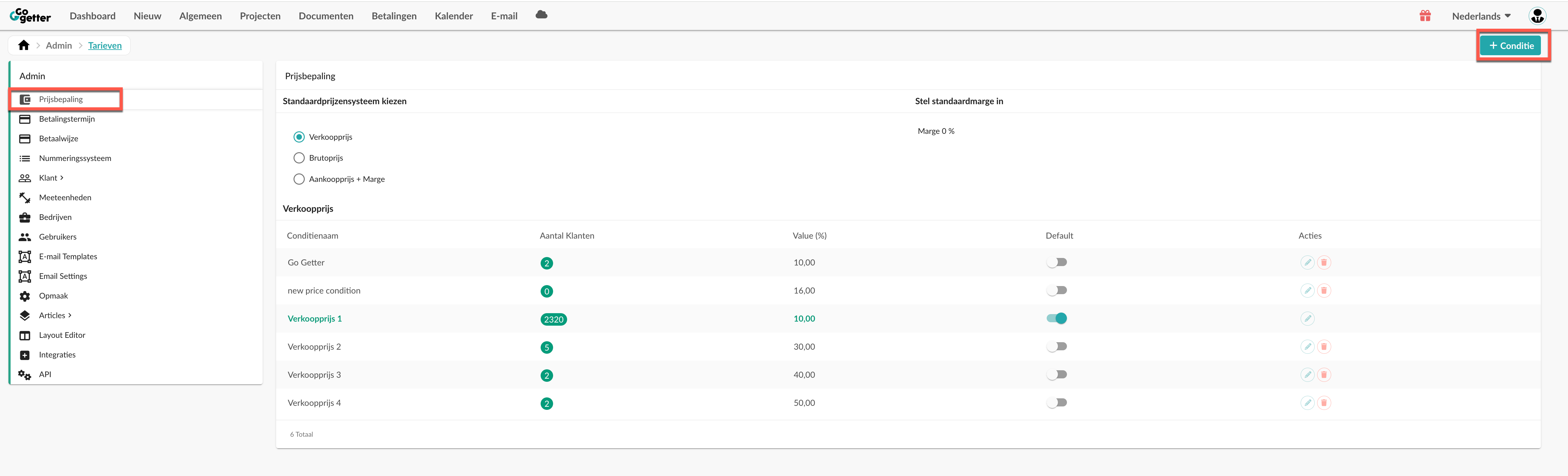Toggle default switch for Verkoopprijs 3
The height and width of the screenshot is (476, 1568).
[1057, 375]
